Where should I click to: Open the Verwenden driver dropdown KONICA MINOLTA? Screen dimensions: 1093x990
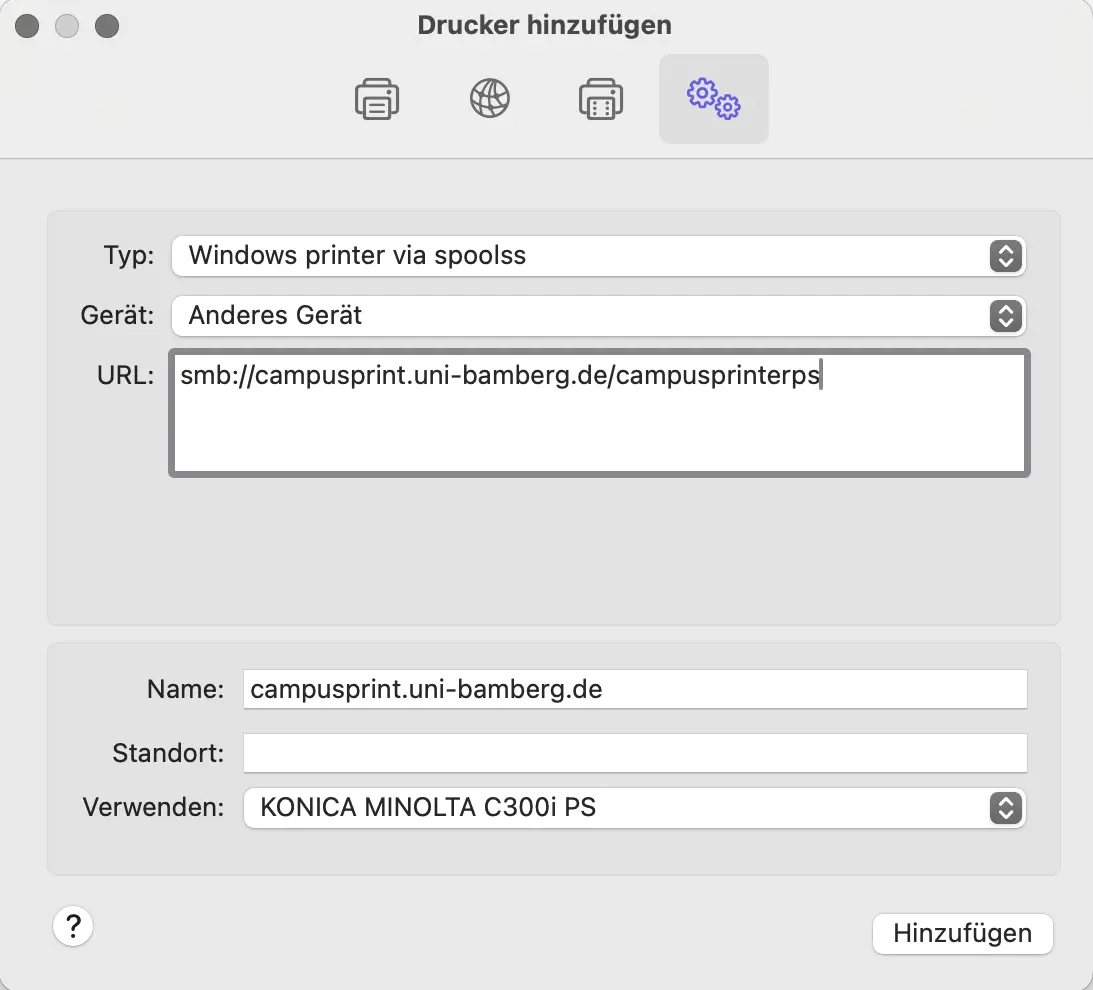pyautogui.click(x=634, y=808)
